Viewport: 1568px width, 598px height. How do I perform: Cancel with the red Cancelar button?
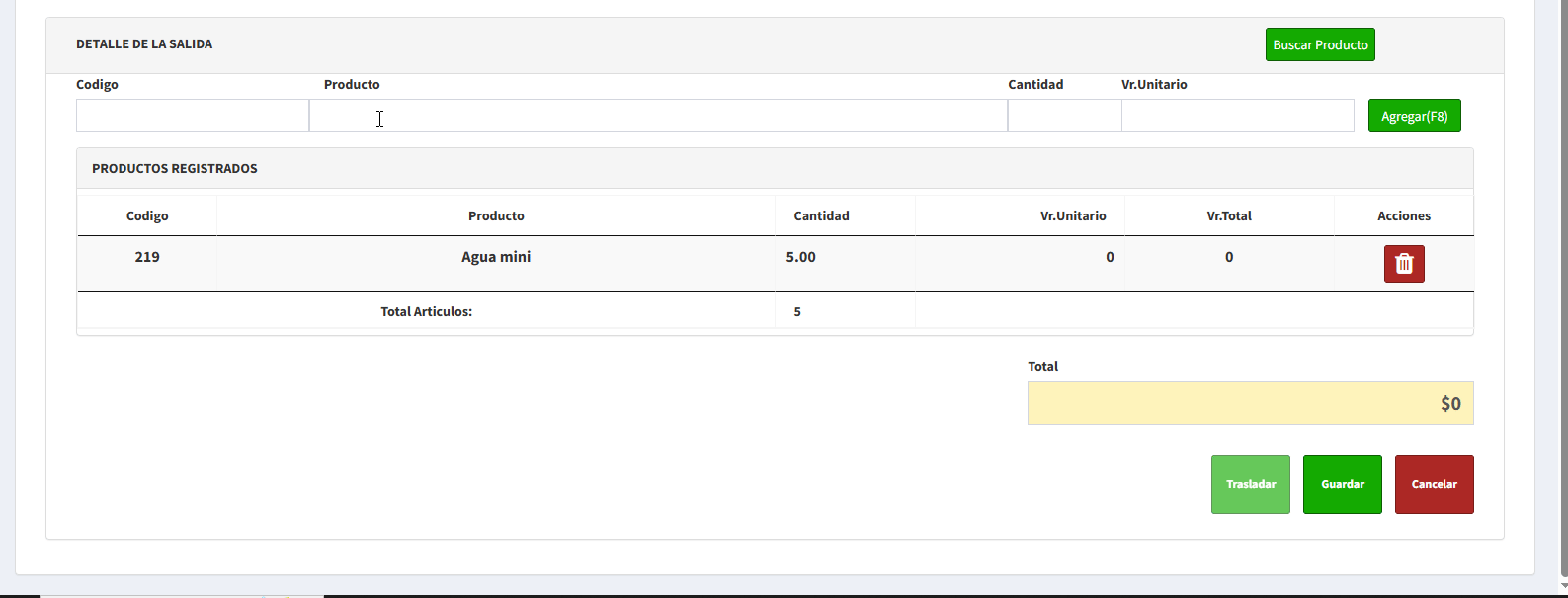1434,484
